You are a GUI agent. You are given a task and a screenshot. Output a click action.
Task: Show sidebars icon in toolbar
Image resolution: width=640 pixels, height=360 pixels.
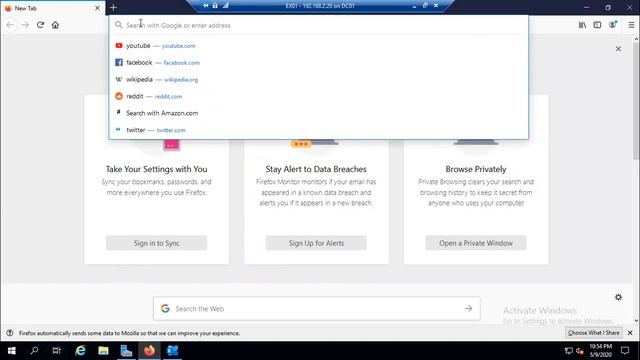pyautogui.click(x=597, y=25)
